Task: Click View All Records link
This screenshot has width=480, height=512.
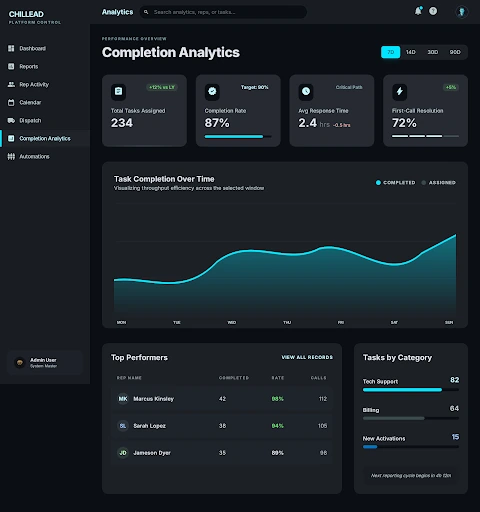Action: coord(307,357)
